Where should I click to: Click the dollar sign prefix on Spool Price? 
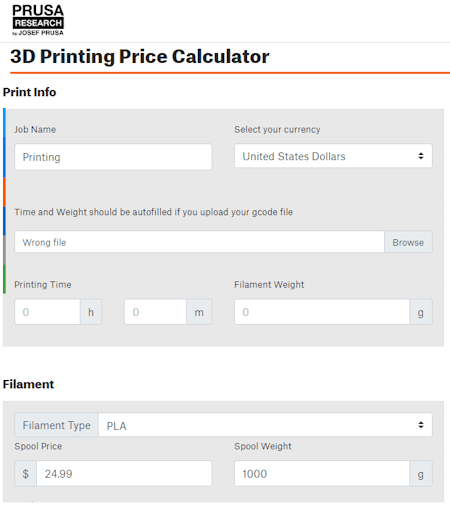point(26,474)
